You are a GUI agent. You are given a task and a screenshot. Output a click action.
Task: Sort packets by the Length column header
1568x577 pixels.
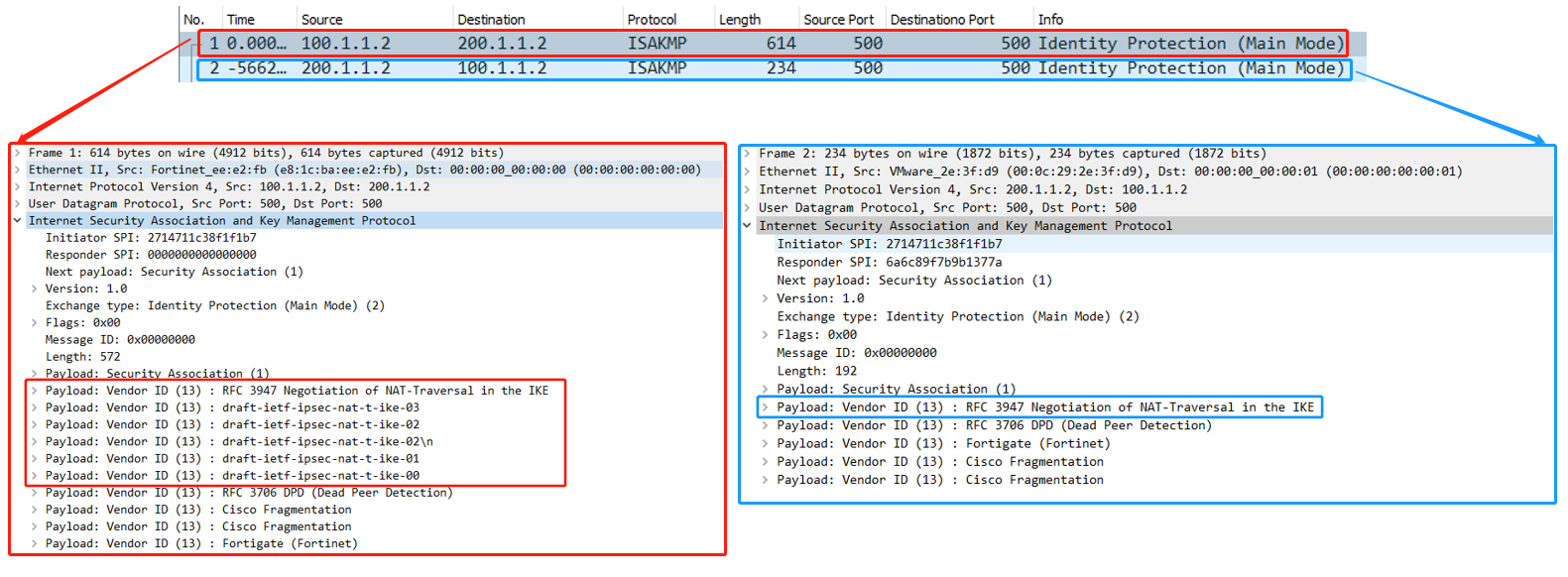coord(739,20)
